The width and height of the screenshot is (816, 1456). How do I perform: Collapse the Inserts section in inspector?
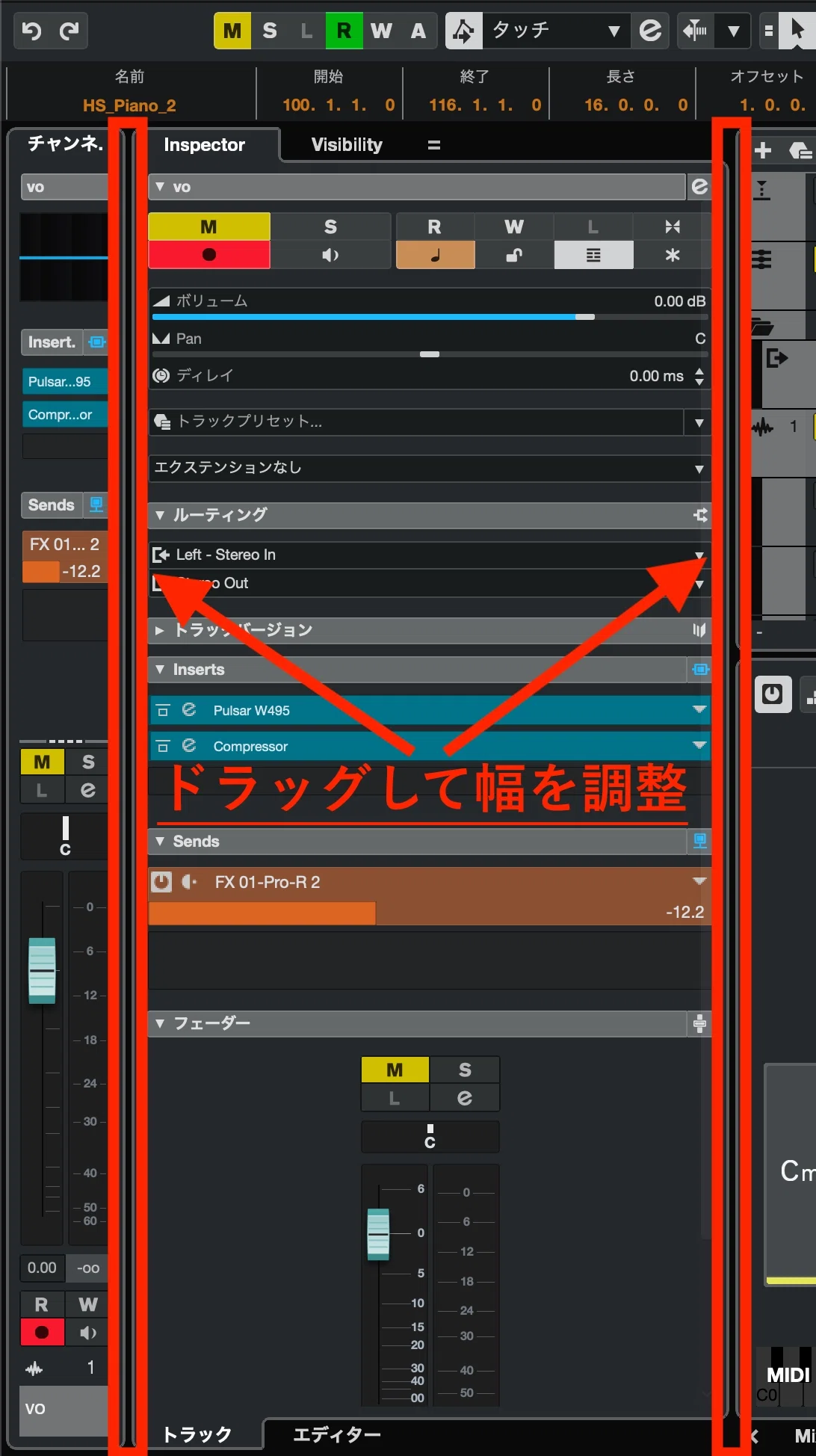[x=160, y=670]
